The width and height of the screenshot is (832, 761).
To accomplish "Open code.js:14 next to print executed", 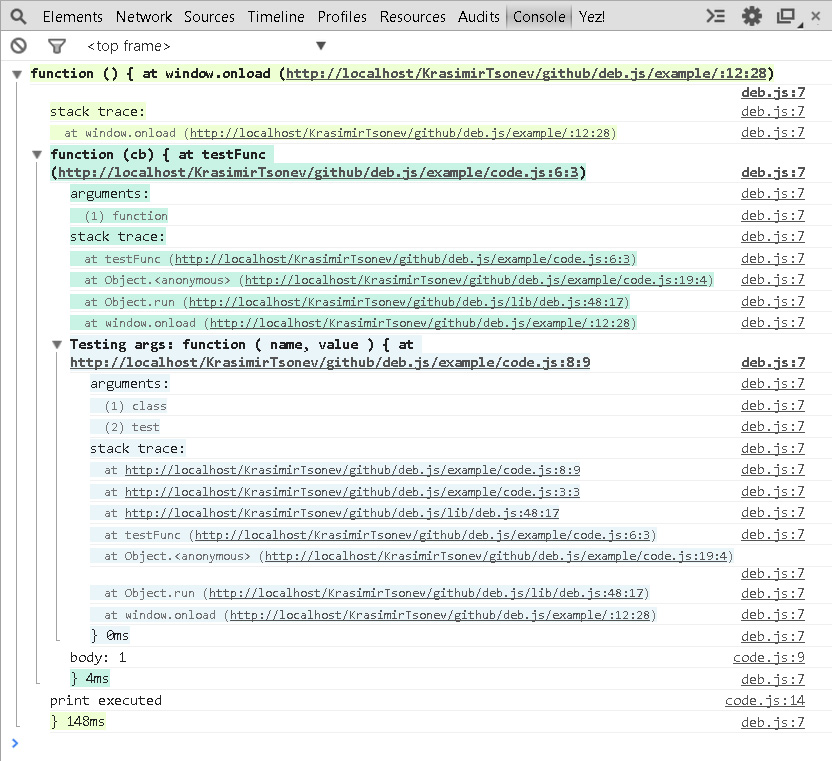I will coord(766,700).
